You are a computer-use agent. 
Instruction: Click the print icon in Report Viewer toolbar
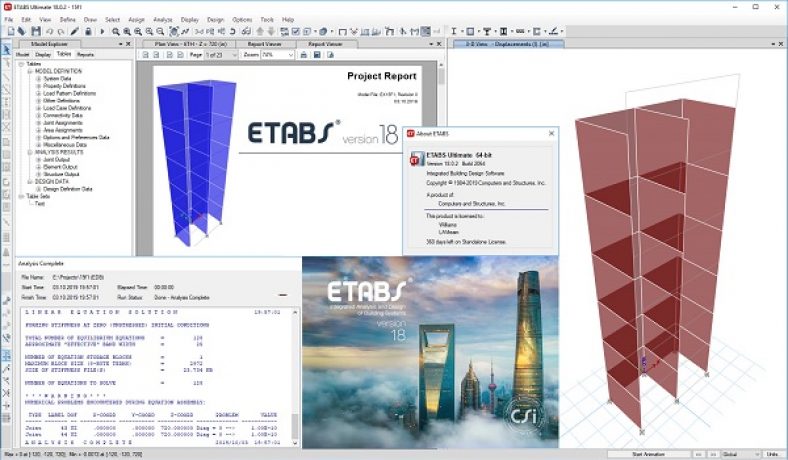coord(304,55)
